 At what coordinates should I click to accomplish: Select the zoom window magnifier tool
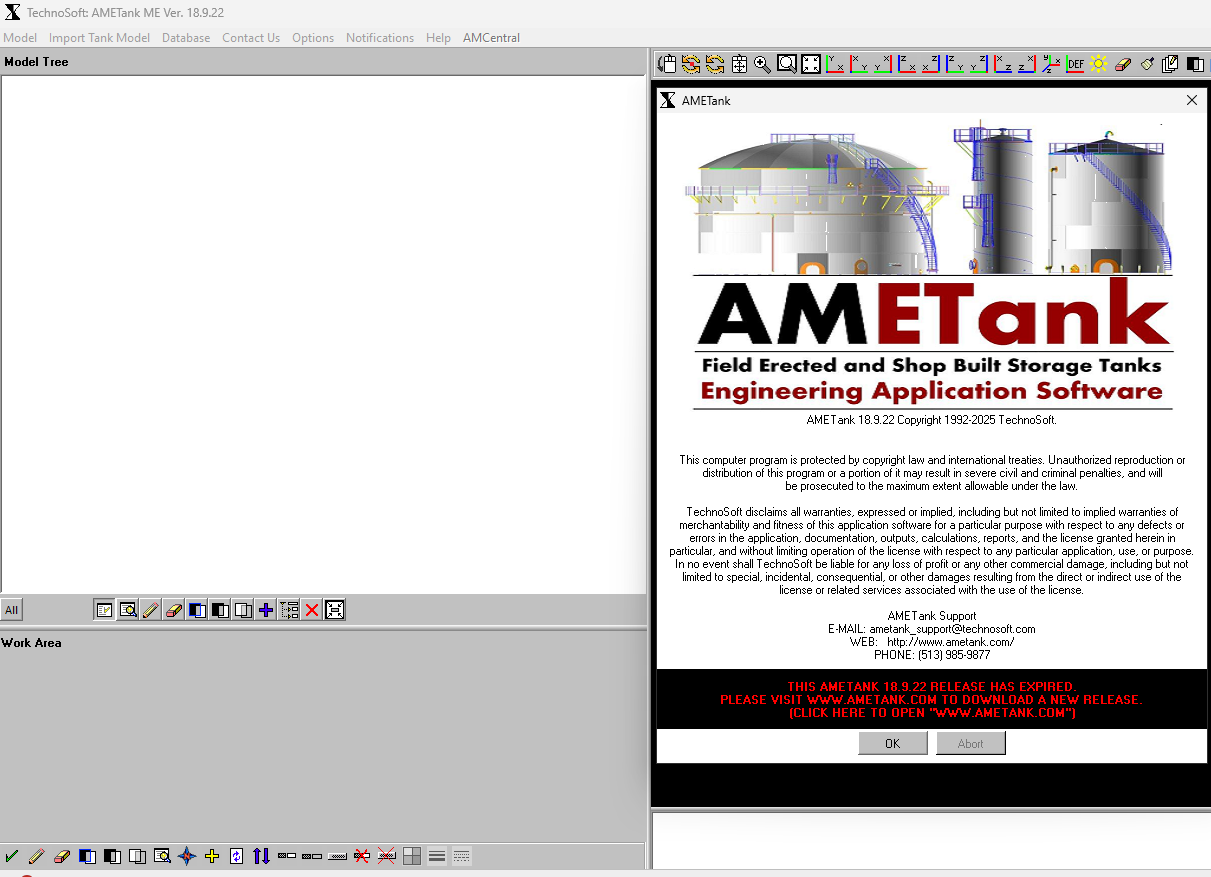(787, 64)
